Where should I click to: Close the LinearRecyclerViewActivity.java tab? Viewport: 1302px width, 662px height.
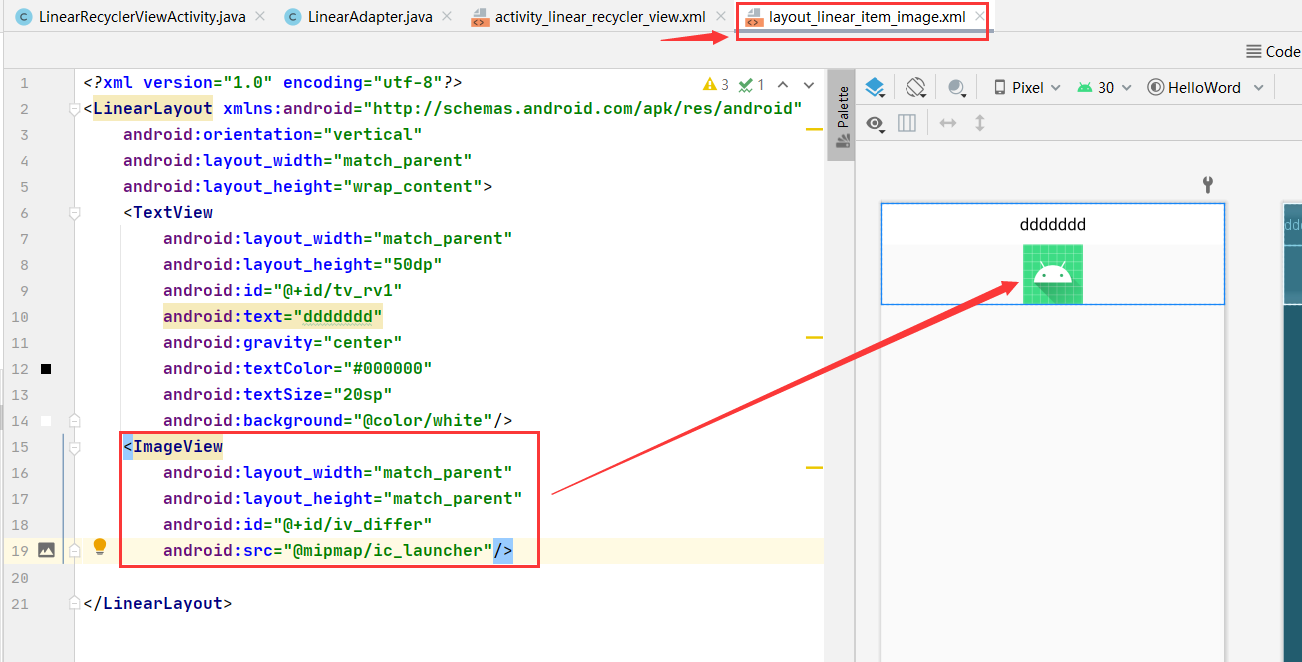coord(260,17)
